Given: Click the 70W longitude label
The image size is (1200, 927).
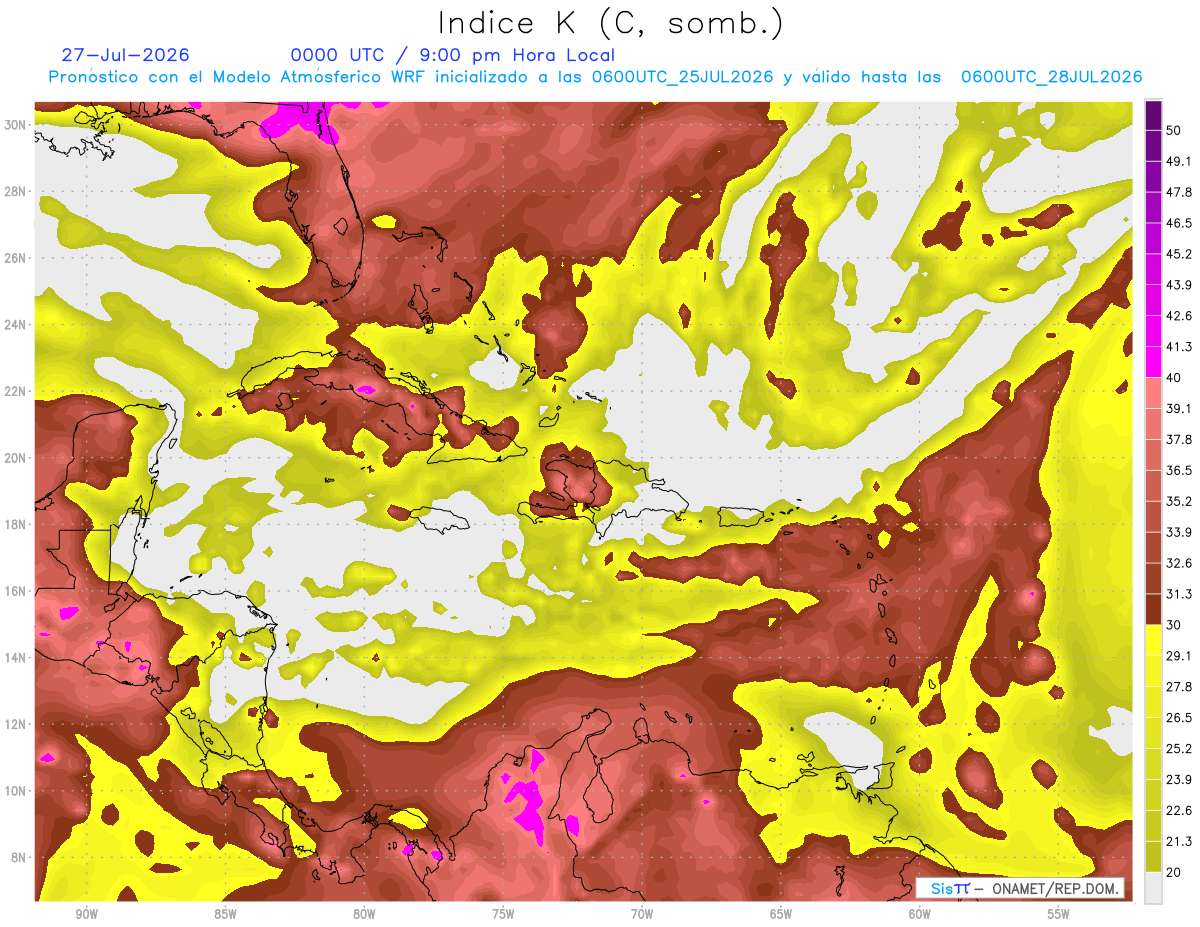Looking at the screenshot, I should click(x=642, y=914).
